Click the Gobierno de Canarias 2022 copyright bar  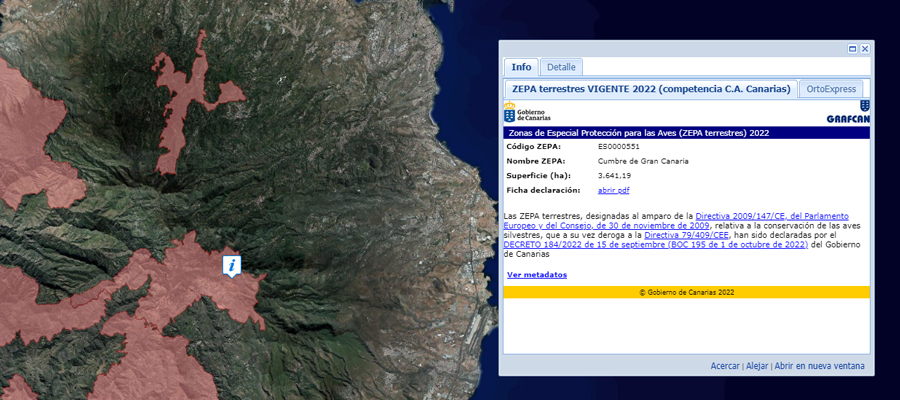coord(686,292)
